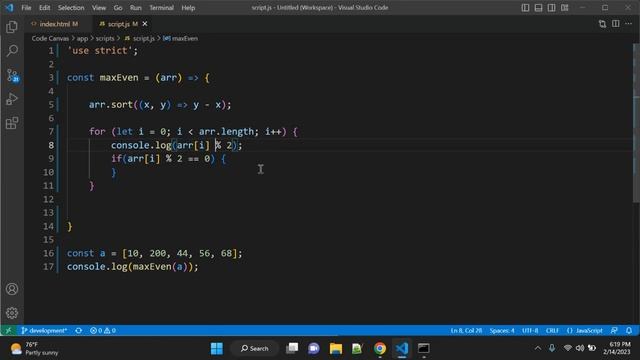Show hidden system tray icons chevron
The image size is (640, 360).
pos(538,348)
